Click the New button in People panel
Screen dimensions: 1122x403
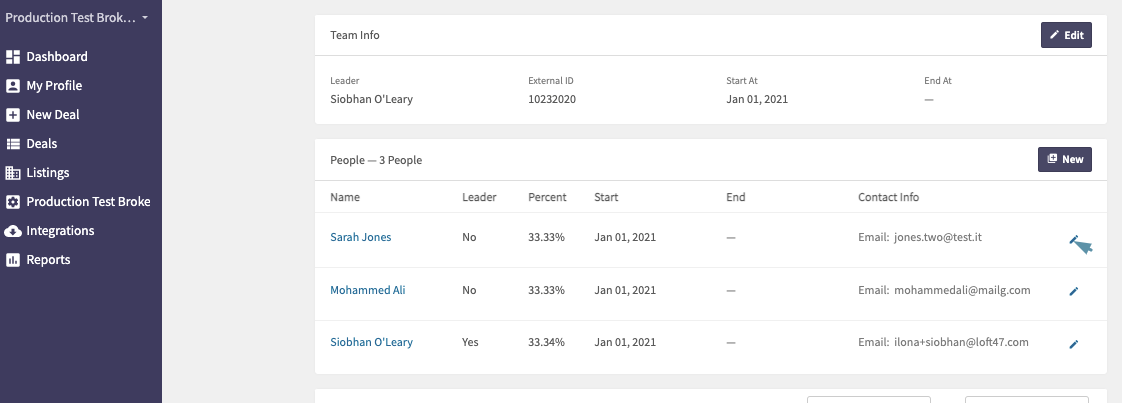pyautogui.click(x=1065, y=159)
